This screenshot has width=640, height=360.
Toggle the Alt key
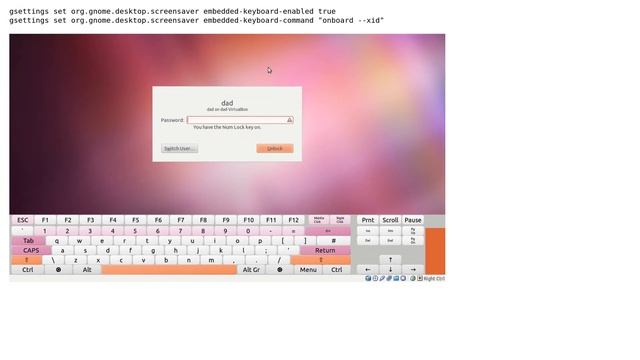click(87, 270)
